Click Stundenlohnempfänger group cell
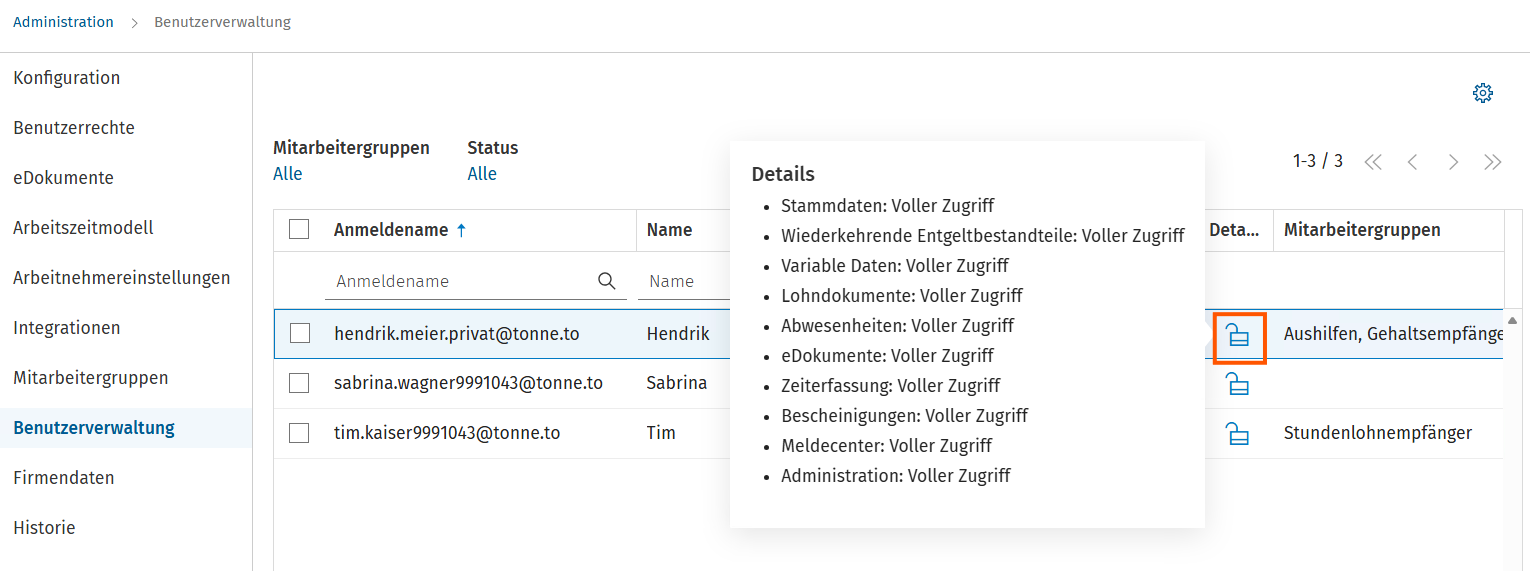1530x571 pixels. click(x=1378, y=433)
